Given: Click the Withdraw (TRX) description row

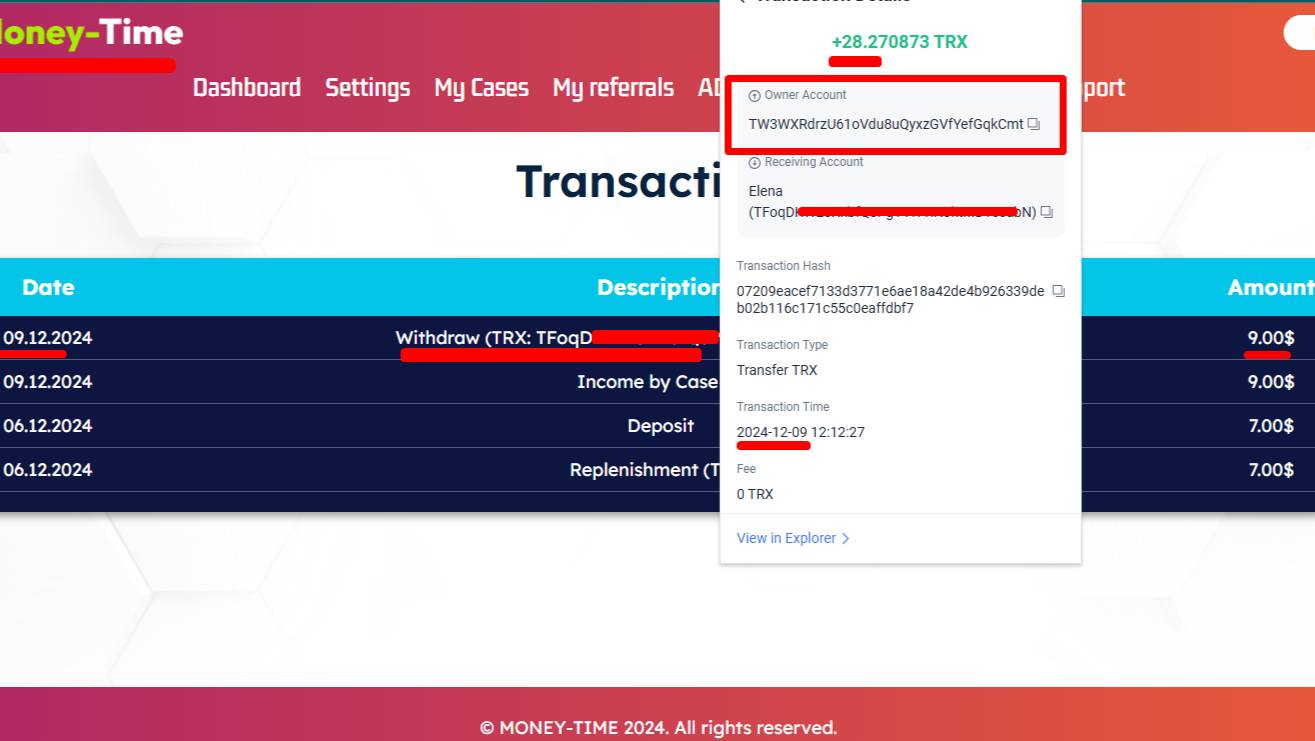Looking at the screenshot, I should coord(557,338).
